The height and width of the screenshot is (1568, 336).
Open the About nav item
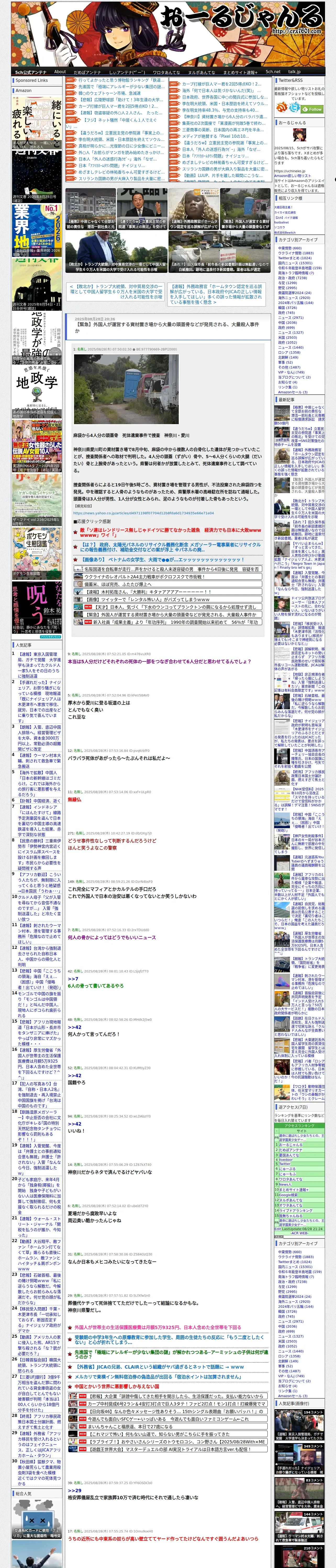point(60,71)
